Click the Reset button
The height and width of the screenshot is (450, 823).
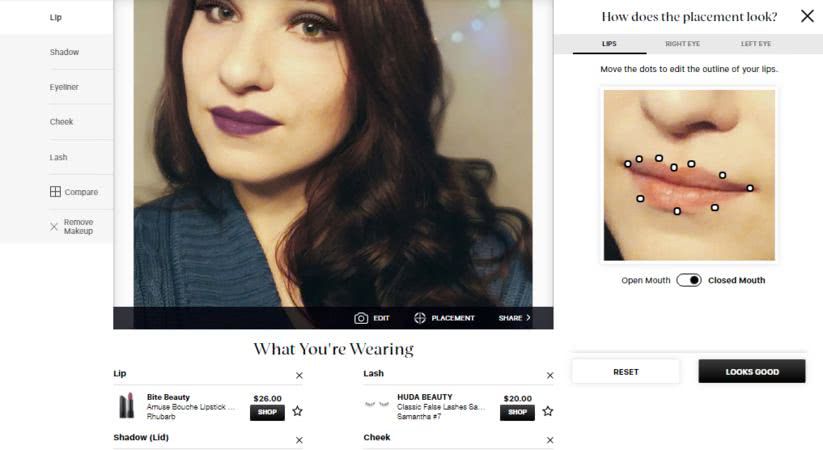click(x=626, y=371)
